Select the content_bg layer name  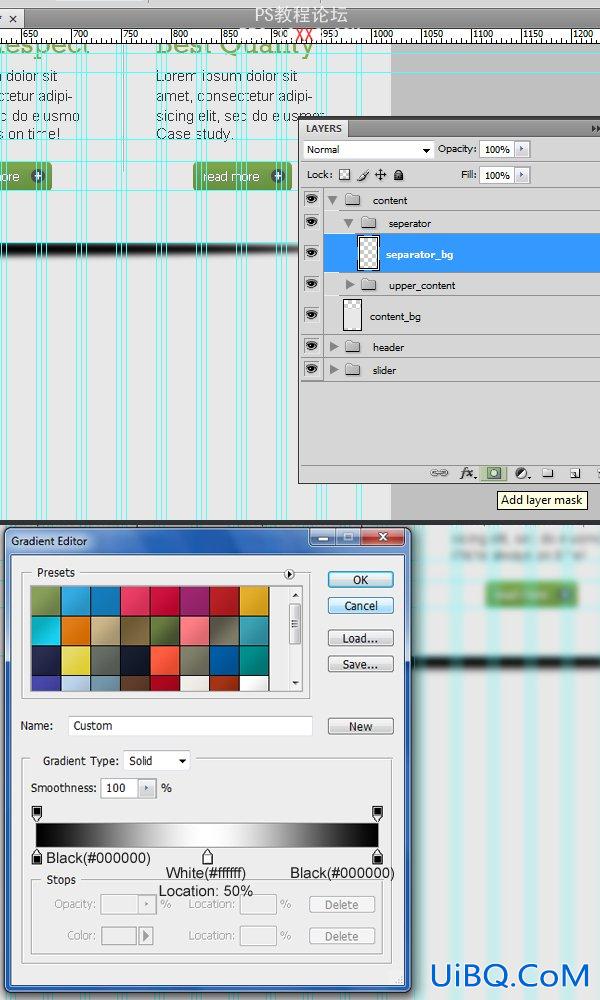[x=395, y=316]
